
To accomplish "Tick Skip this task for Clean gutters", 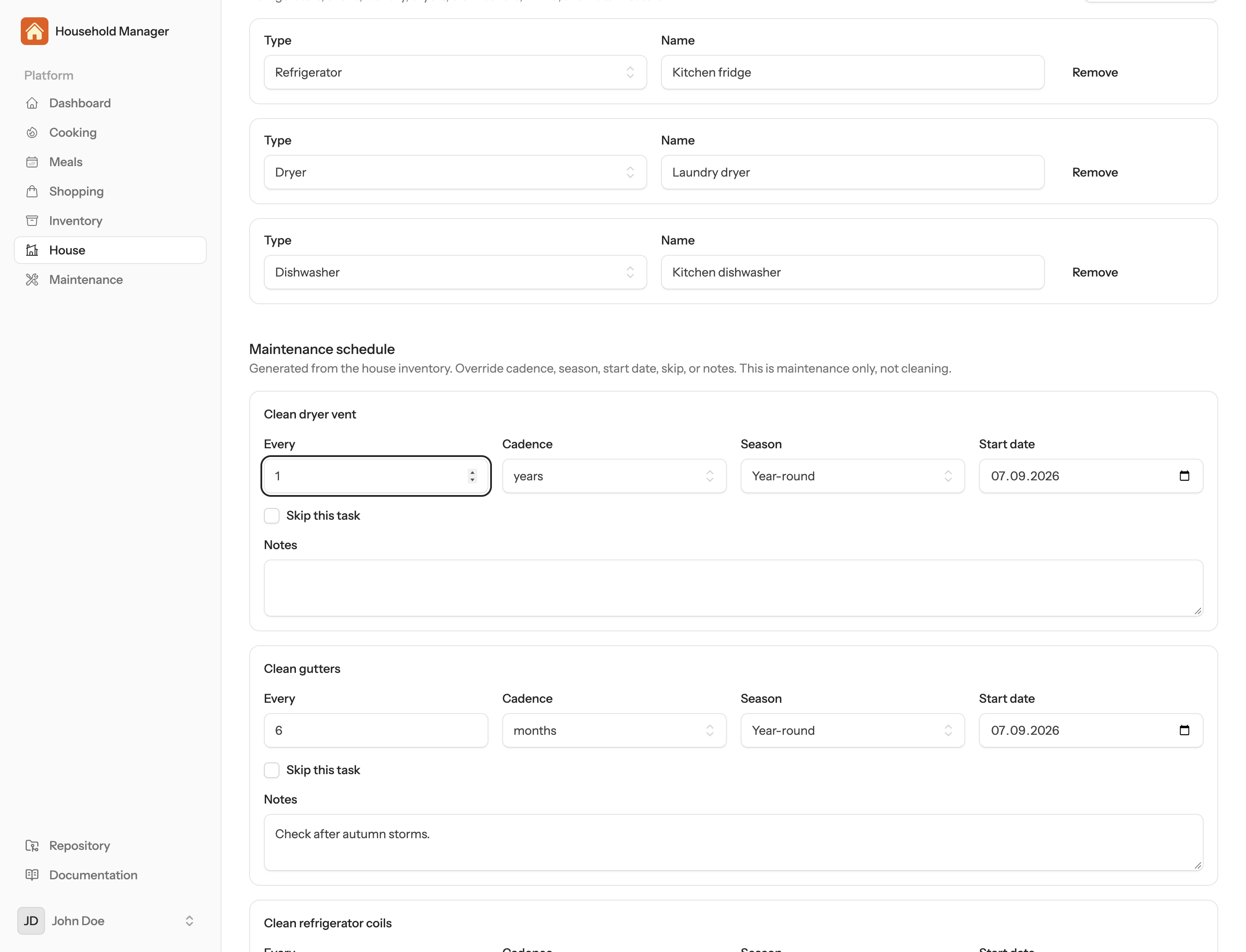I will [x=271, y=770].
